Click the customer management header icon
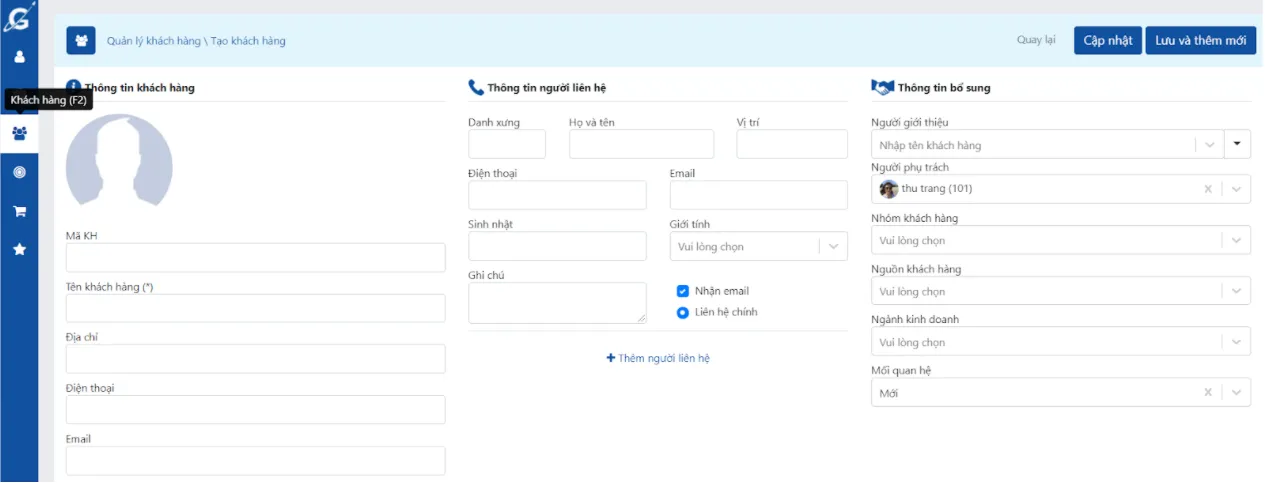The image size is (1265, 483). coord(81,40)
